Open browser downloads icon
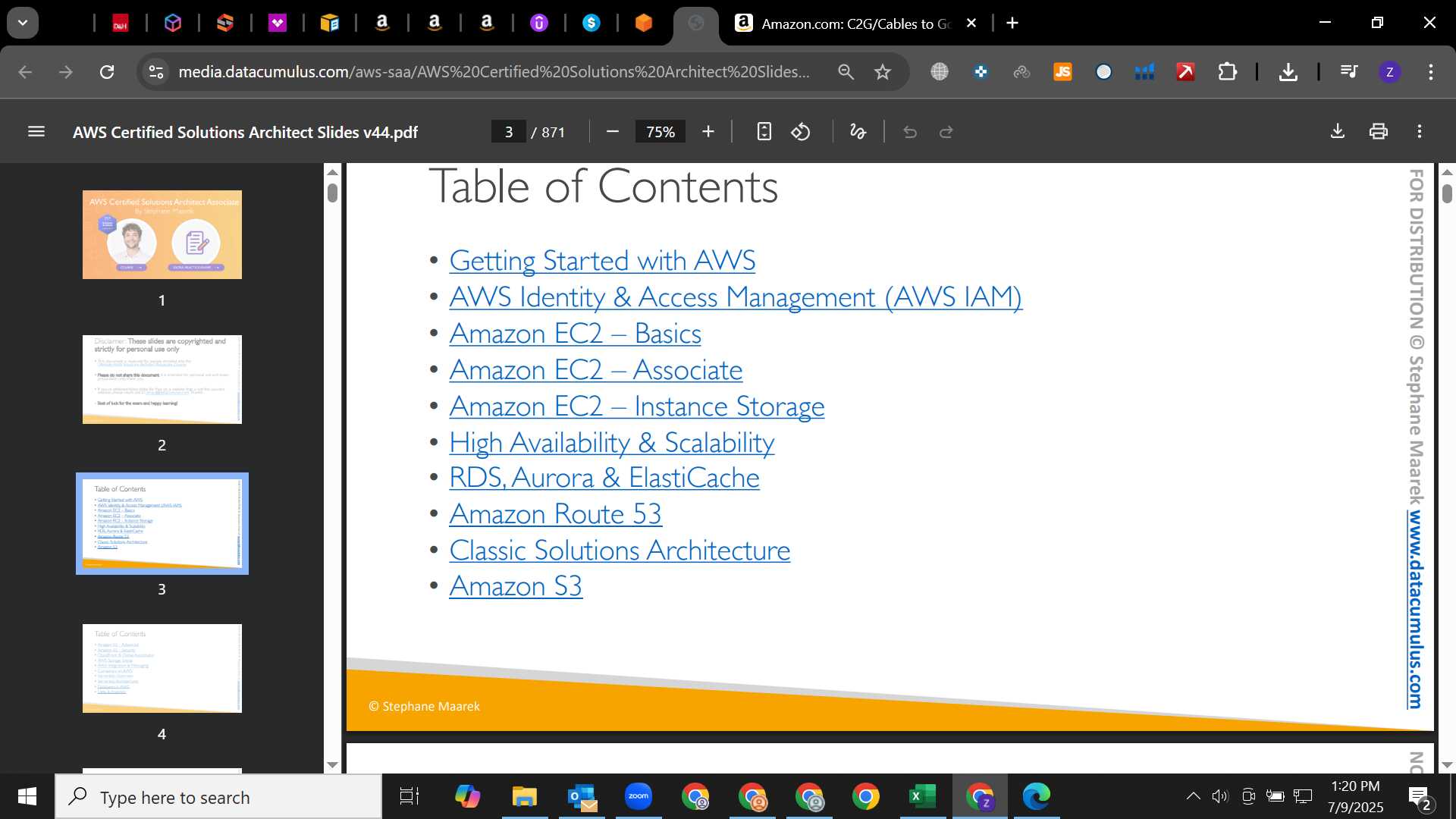 [x=1288, y=72]
